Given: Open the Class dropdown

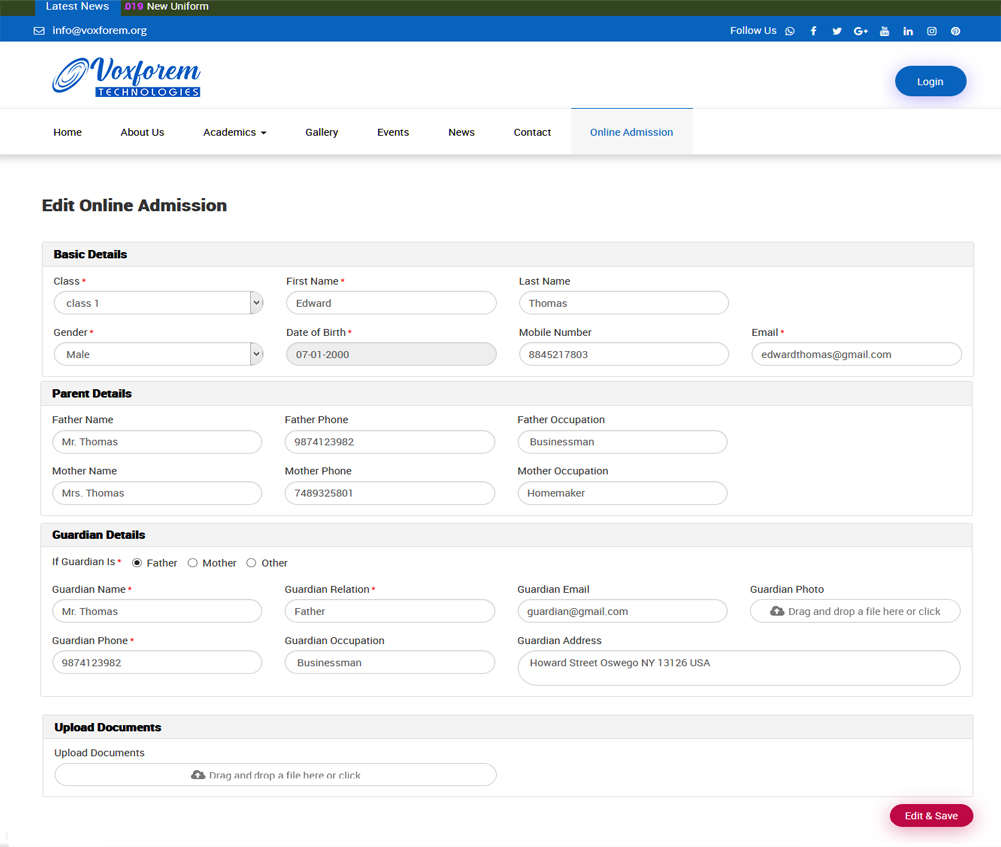Looking at the screenshot, I should pyautogui.click(x=158, y=303).
